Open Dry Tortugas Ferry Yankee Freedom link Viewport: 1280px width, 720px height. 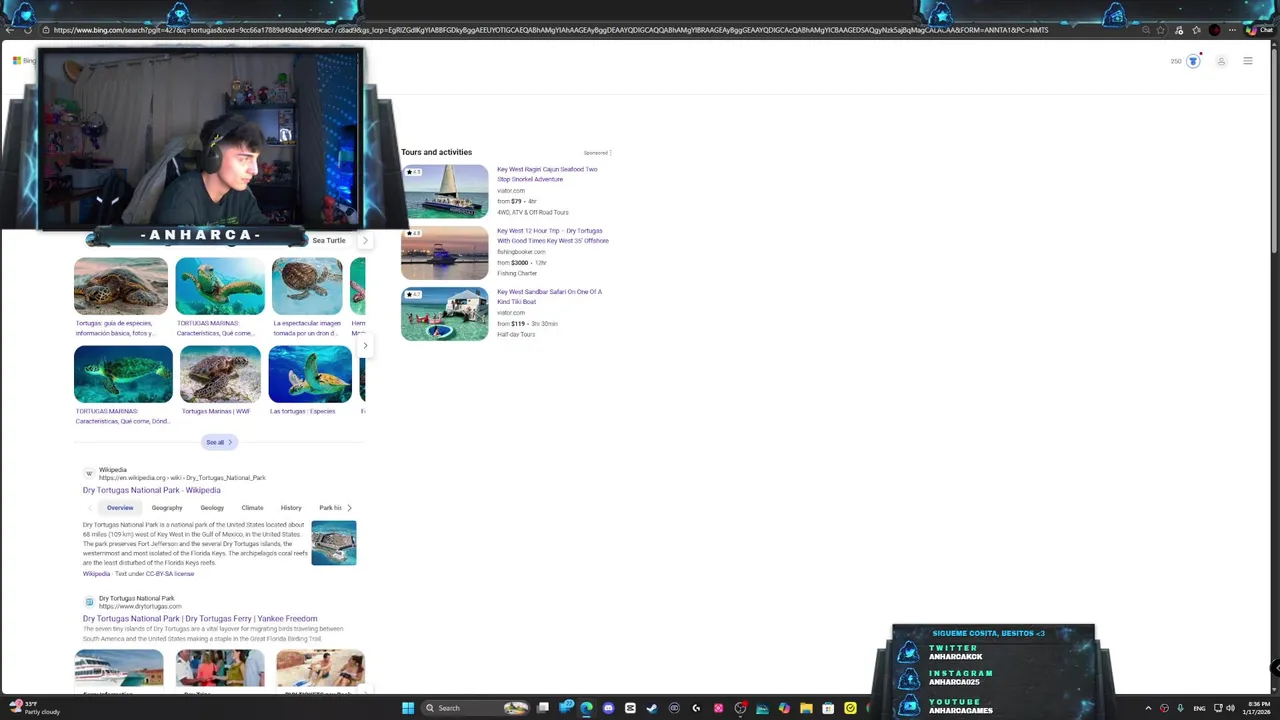[200, 619]
